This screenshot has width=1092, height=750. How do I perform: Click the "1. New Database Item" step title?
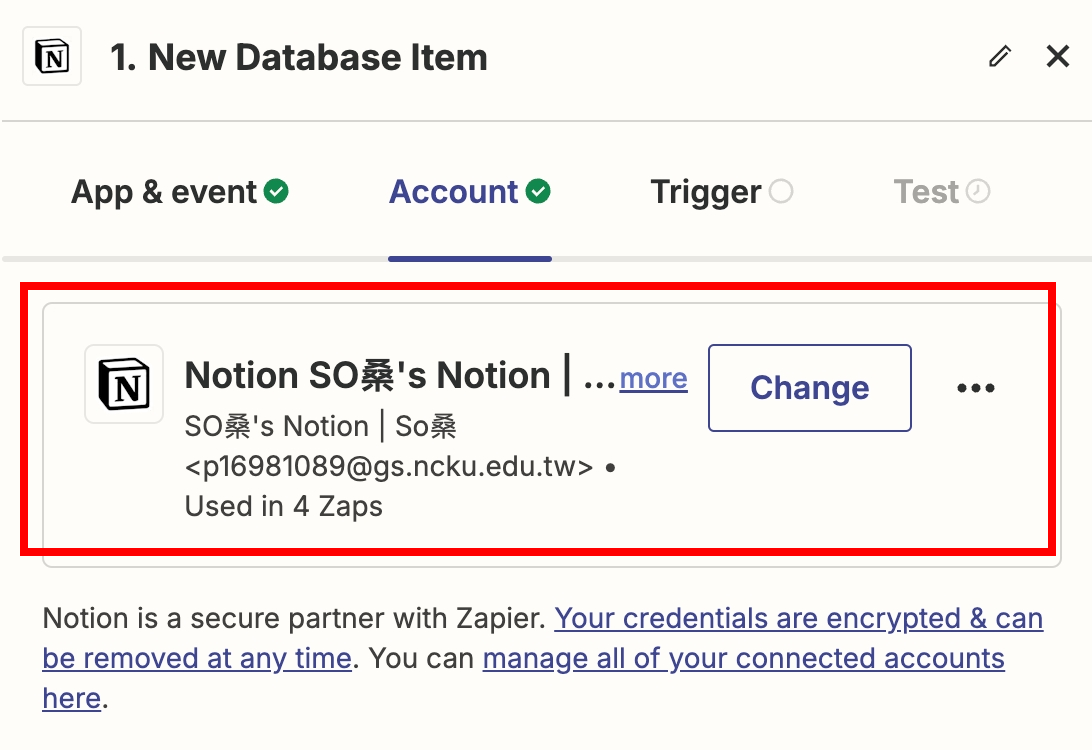coord(299,58)
